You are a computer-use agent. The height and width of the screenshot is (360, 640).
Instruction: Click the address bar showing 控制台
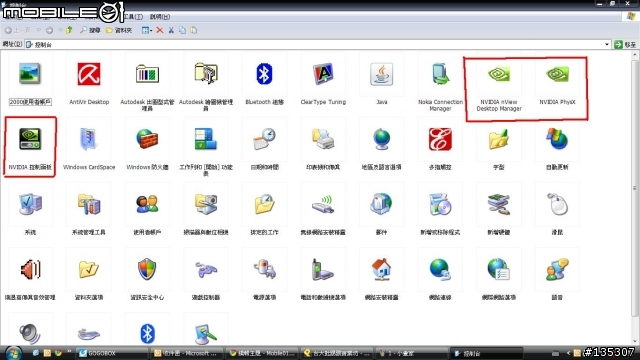(x=318, y=44)
